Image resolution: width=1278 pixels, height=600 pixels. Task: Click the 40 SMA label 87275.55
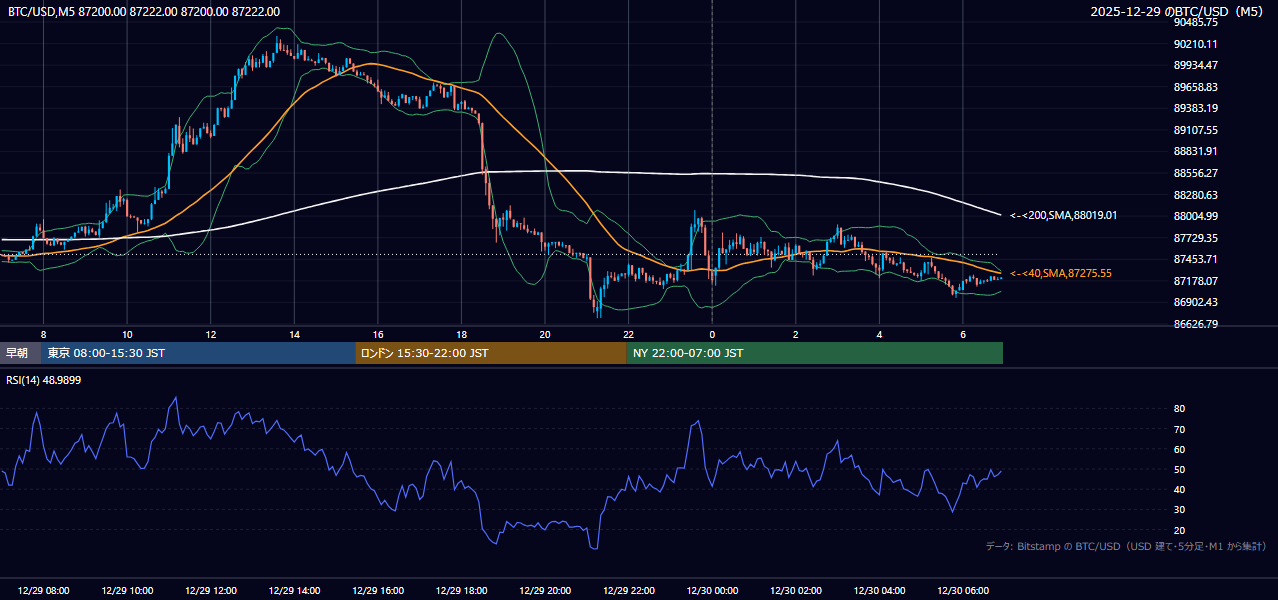(x=1060, y=273)
